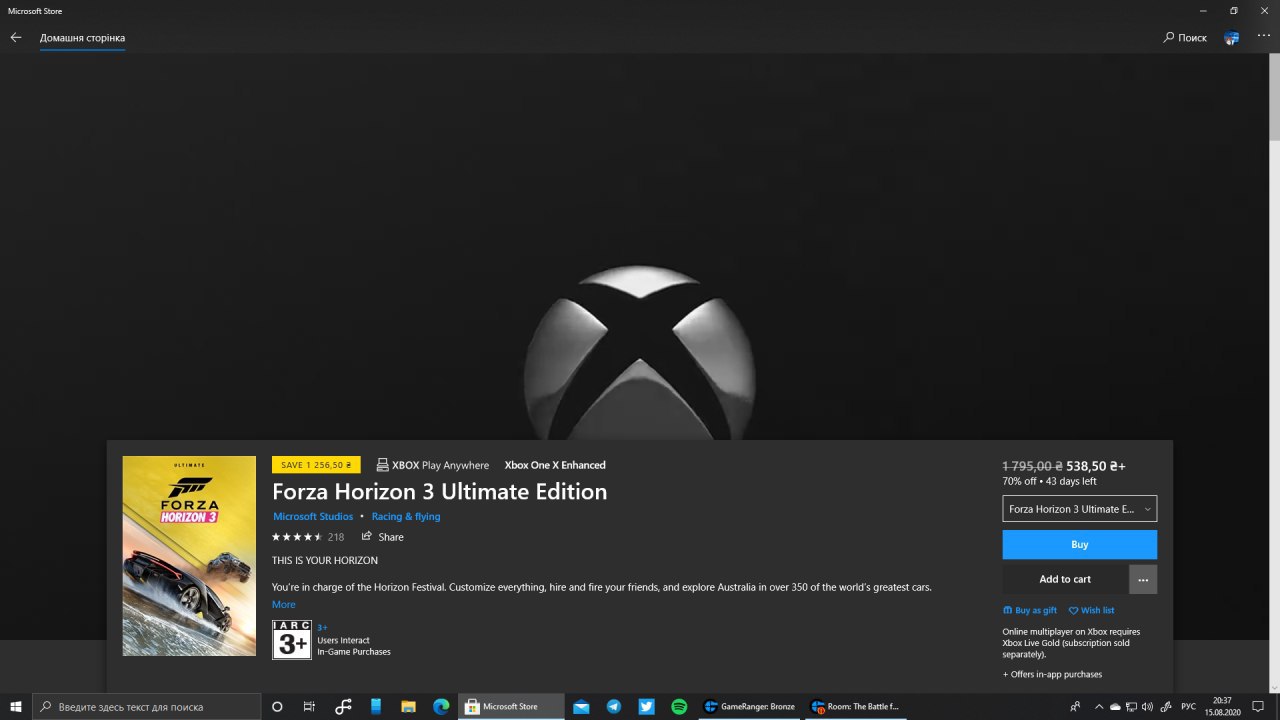This screenshot has height=720, width=1280.
Task: Click the taskbar search field
Action: coord(146,706)
